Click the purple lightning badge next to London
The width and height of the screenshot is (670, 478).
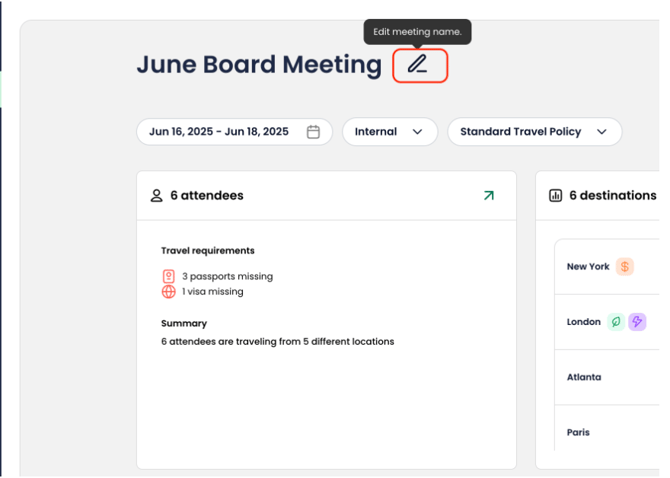637,322
